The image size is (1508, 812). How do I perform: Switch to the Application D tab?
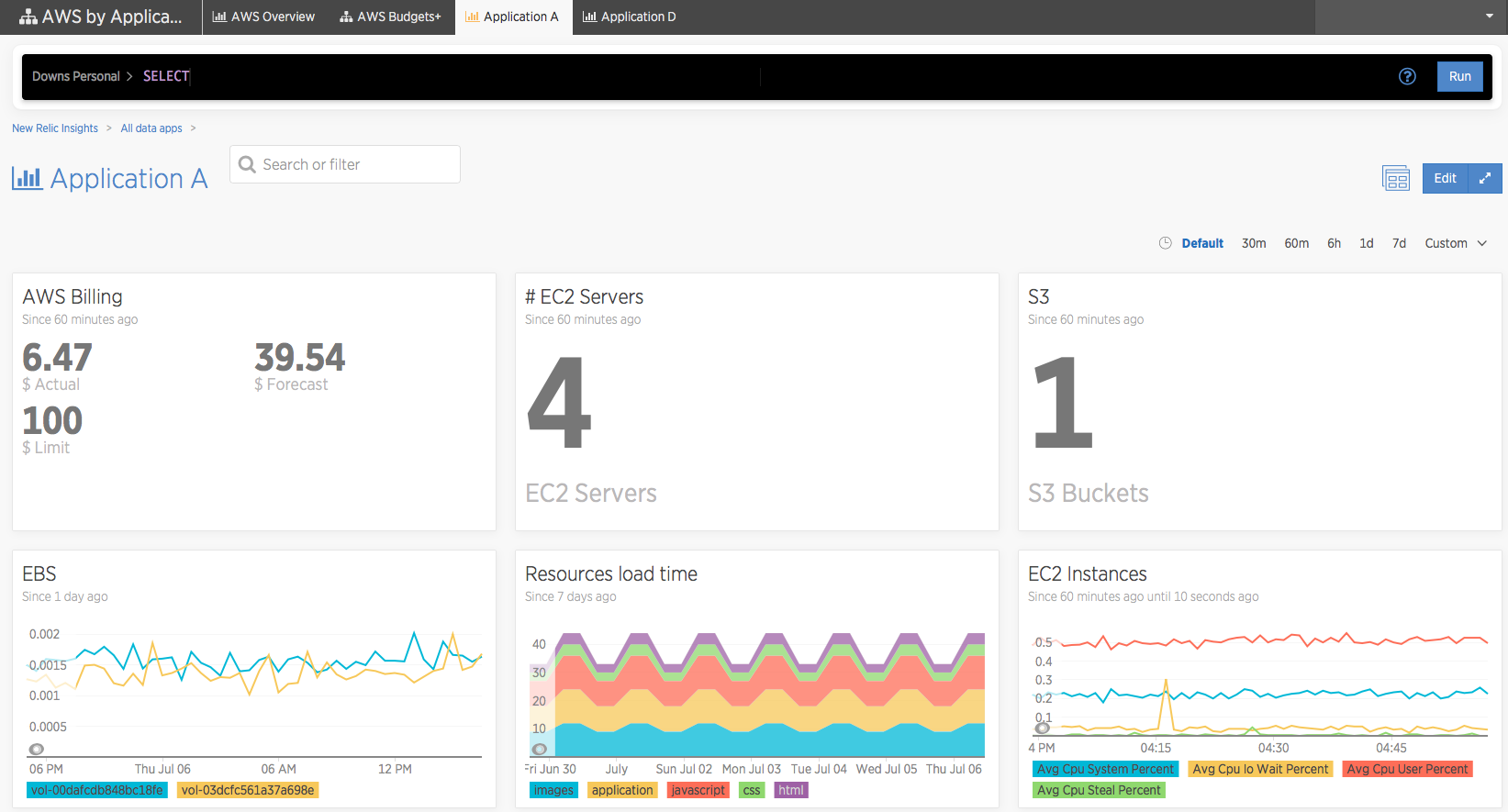tap(630, 17)
